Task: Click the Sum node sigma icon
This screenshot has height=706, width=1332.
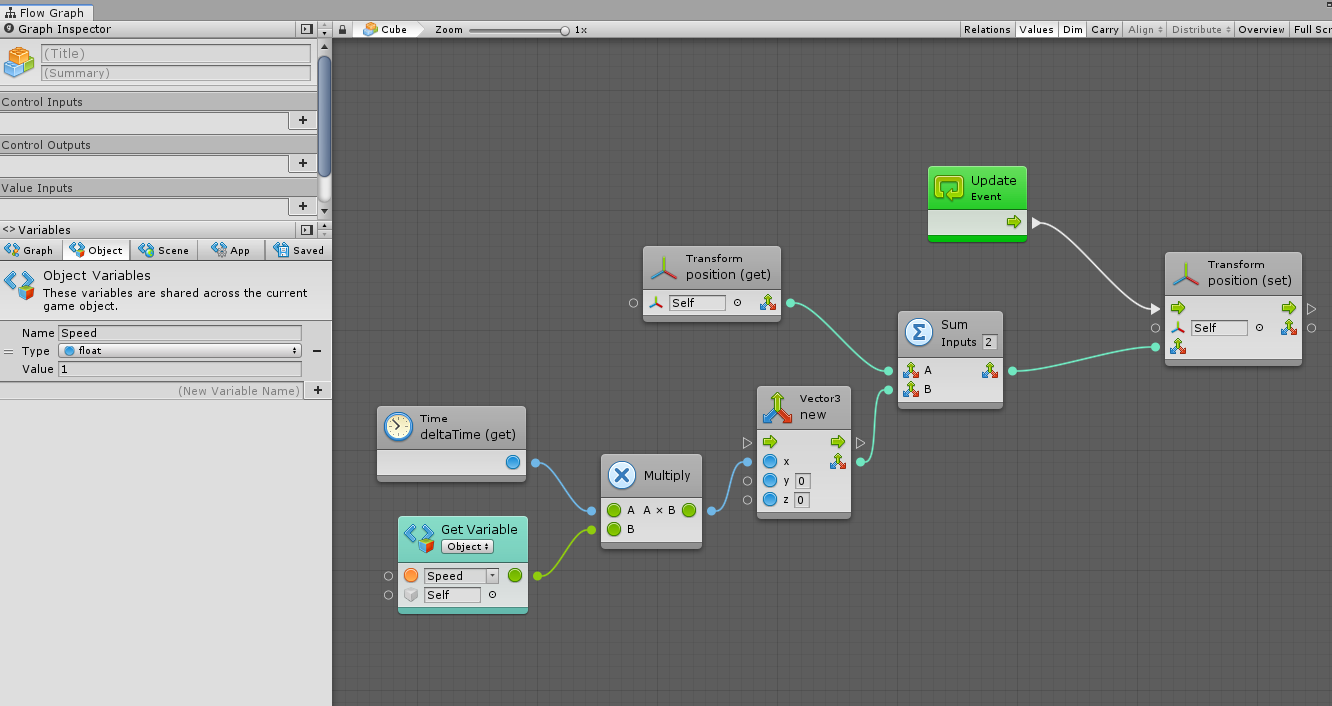Action: coord(917,331)
